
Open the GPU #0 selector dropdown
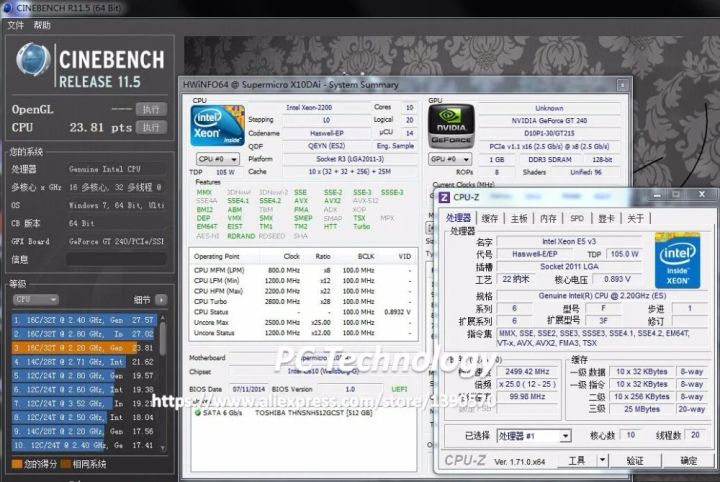(450, 159)
